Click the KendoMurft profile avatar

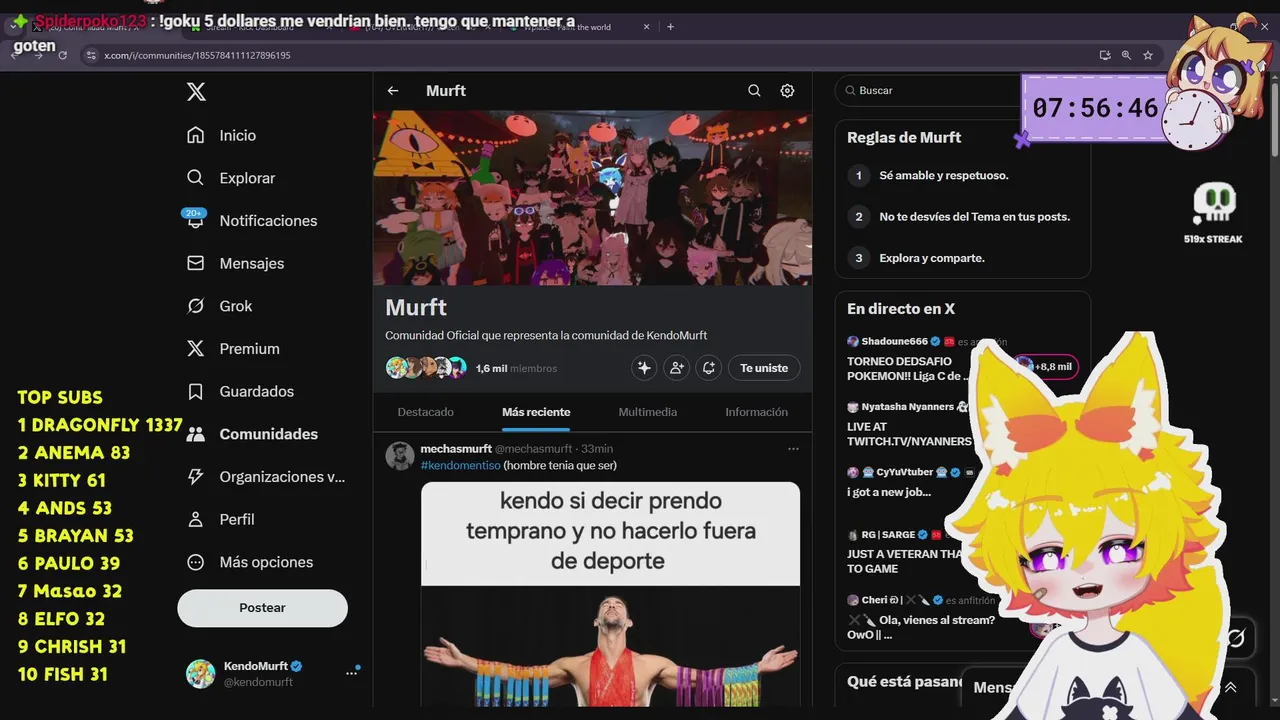coord(201,673)
